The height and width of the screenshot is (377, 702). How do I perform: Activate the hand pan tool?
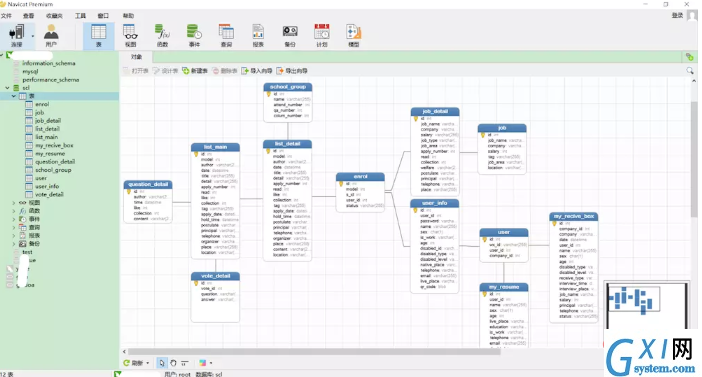[173, 363]
